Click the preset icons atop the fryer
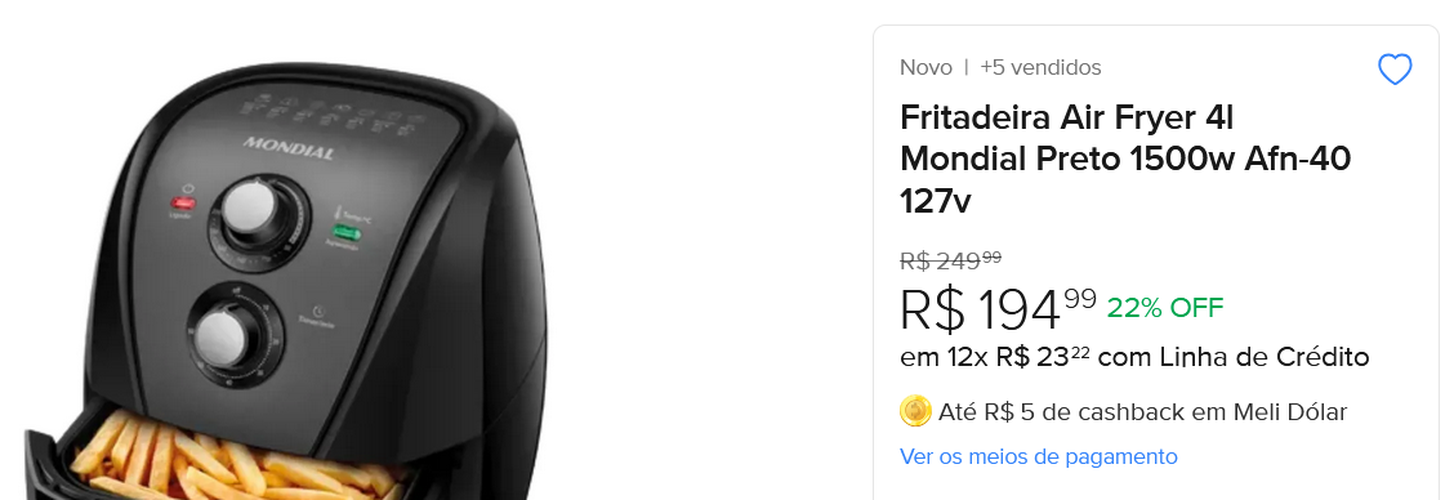 pos(350,112)
